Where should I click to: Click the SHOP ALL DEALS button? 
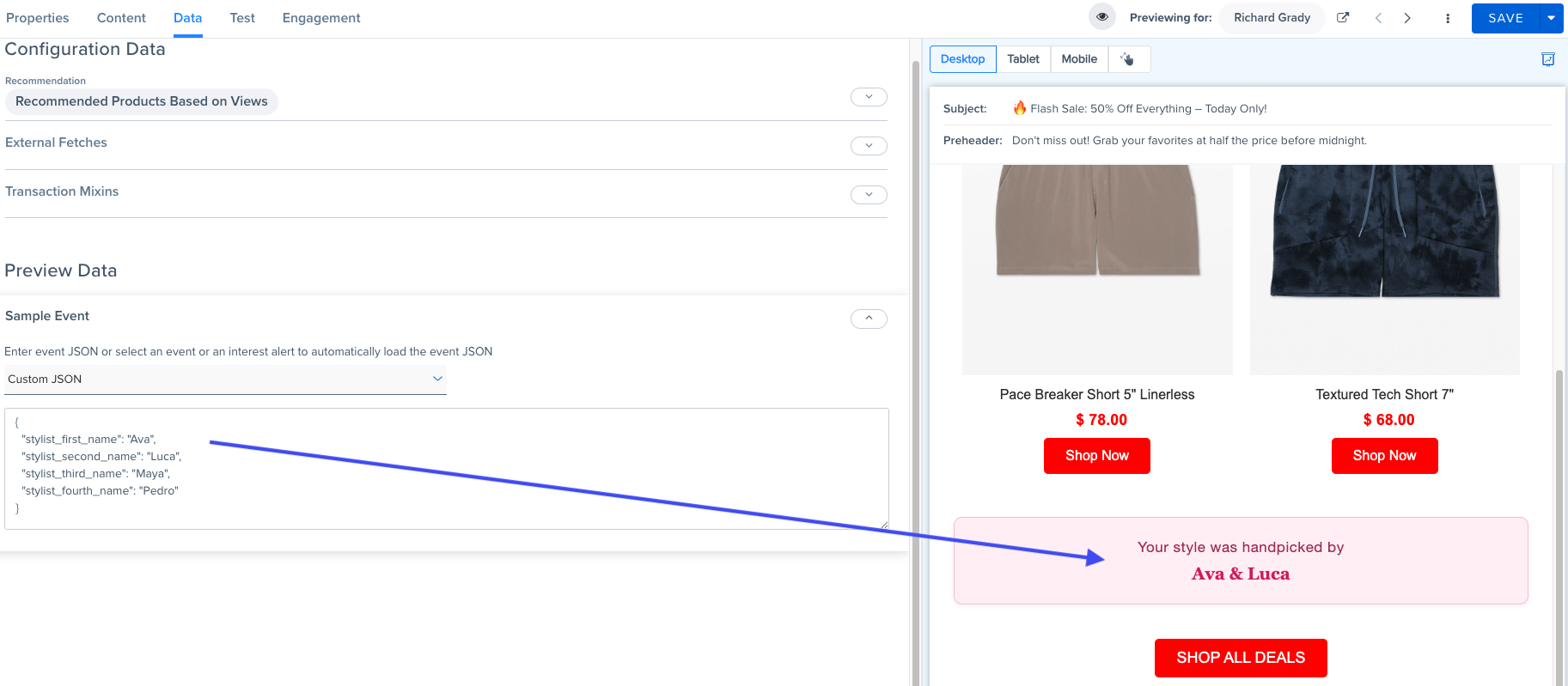click(x=1241, y=658)
